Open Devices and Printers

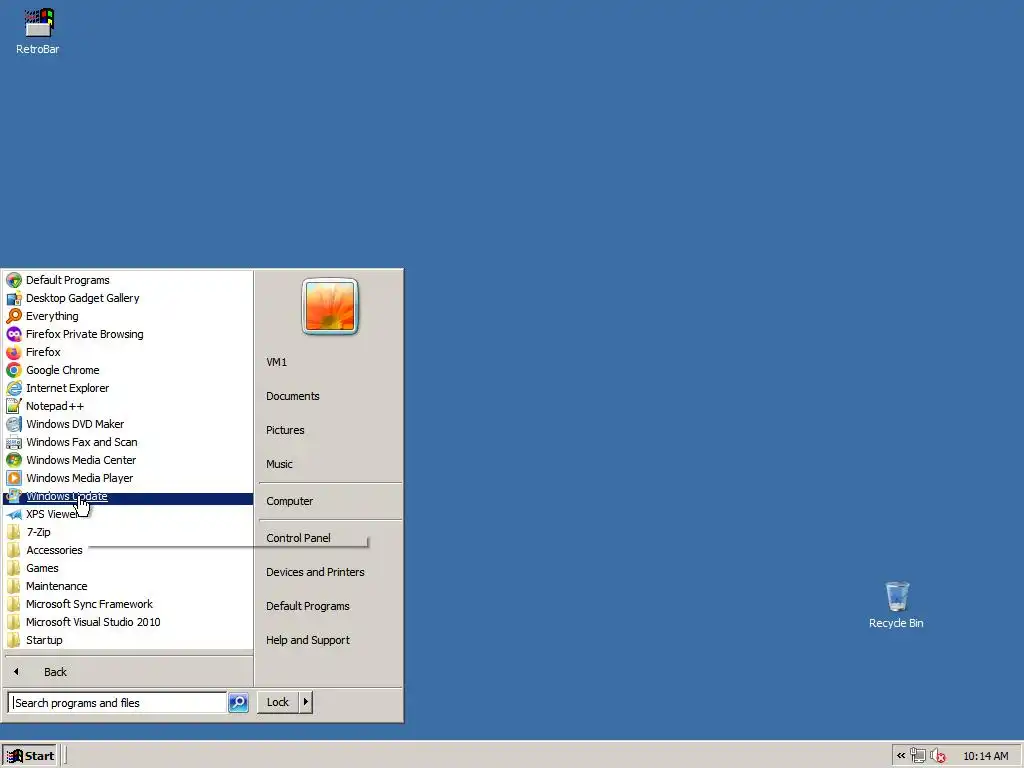(x=330, y=572)
